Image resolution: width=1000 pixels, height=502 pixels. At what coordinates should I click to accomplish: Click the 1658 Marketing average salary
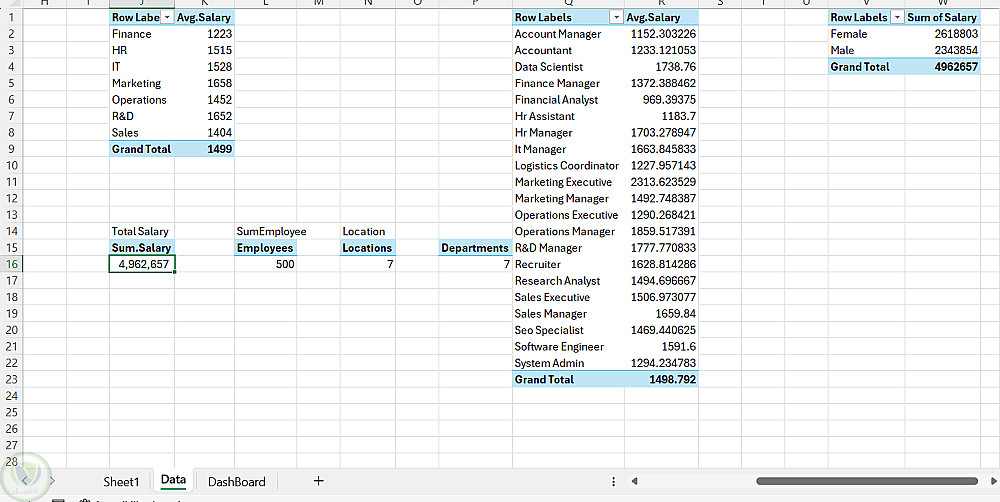click(x=204, y=84)
